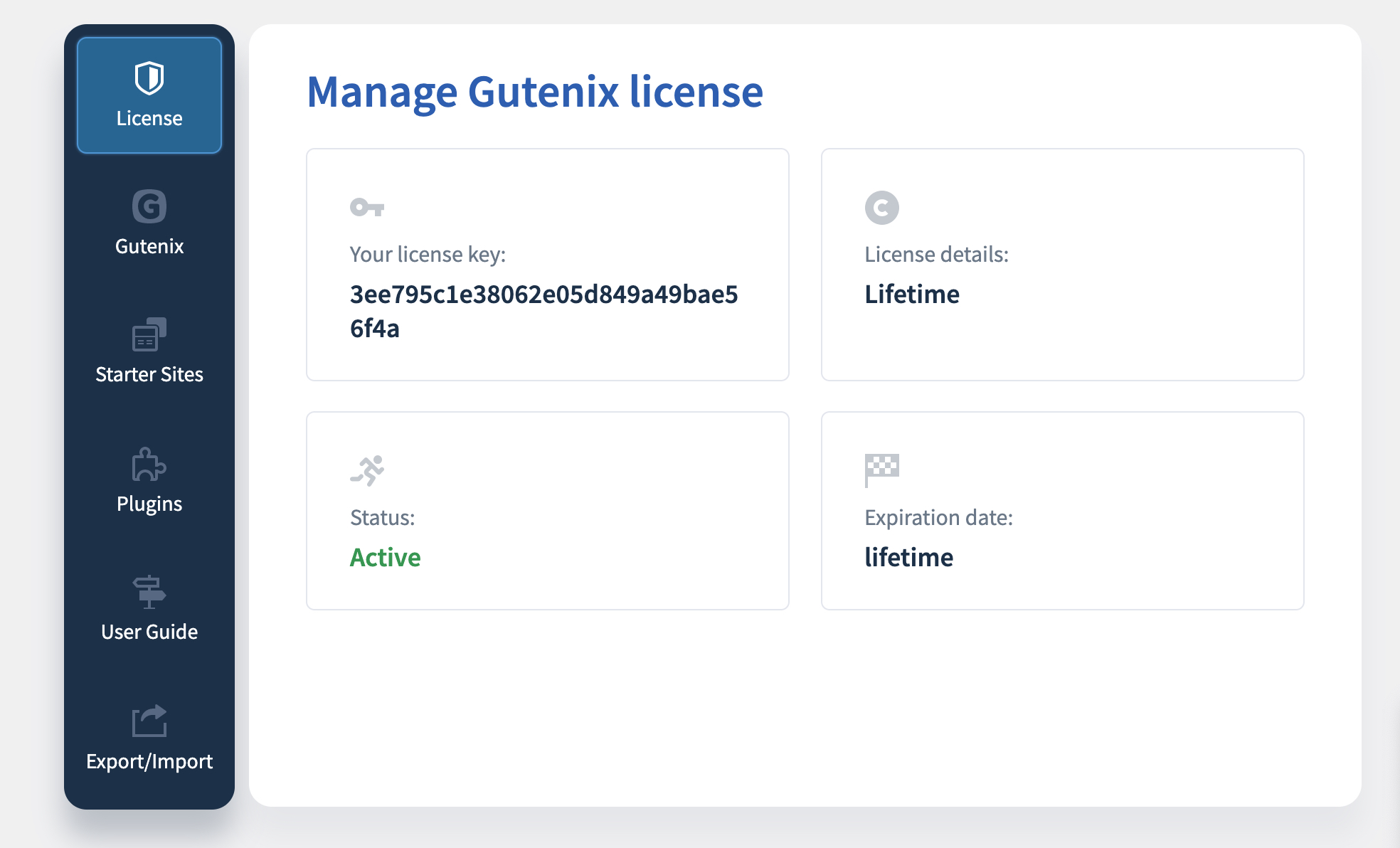Image resolution: width=1400 pixels, height=848 pixels.
Task: Click the Export/Import share arrow icon
Action: point(149,721)
